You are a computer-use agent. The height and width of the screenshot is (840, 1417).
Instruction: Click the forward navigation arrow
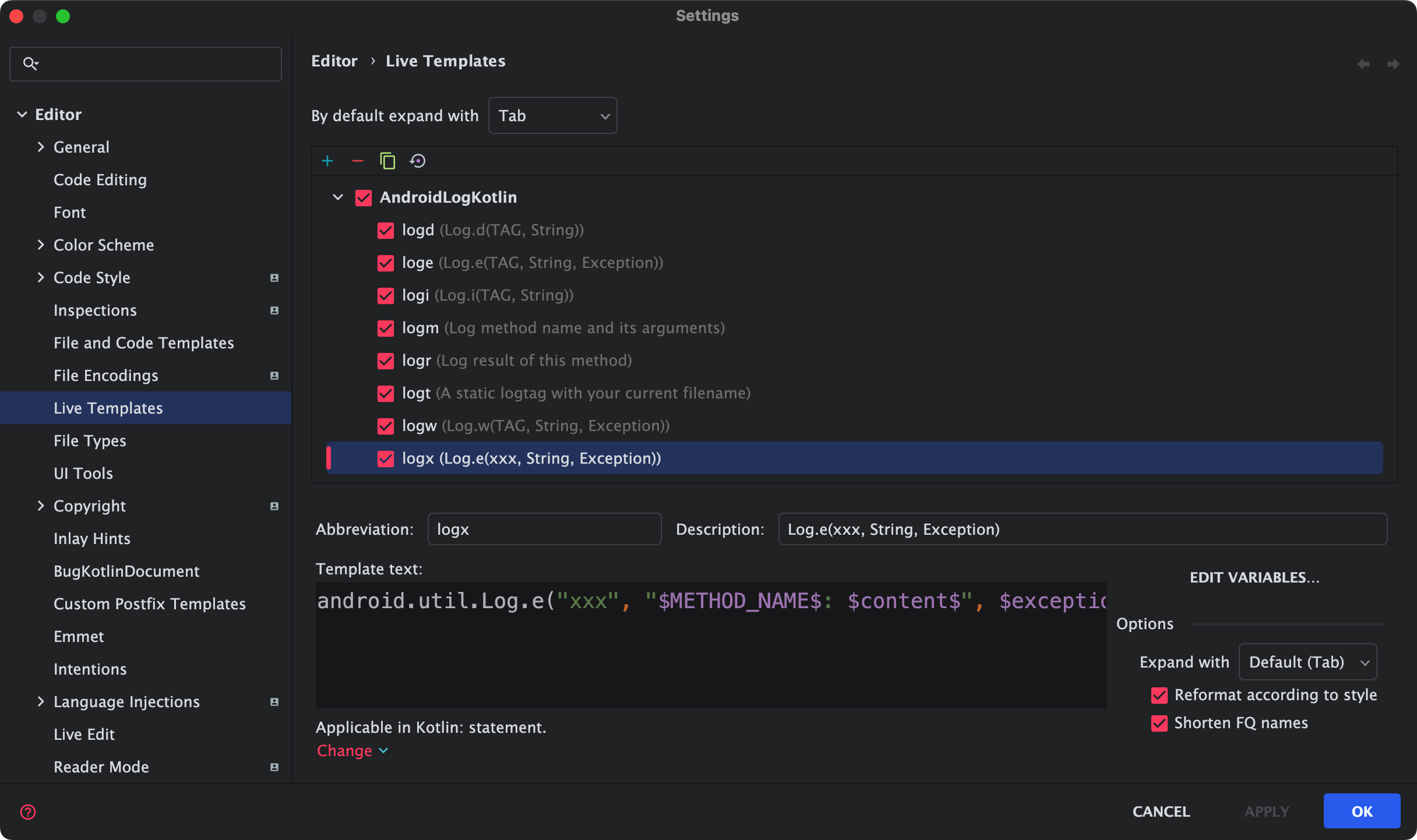click(x=1393, y=63)
